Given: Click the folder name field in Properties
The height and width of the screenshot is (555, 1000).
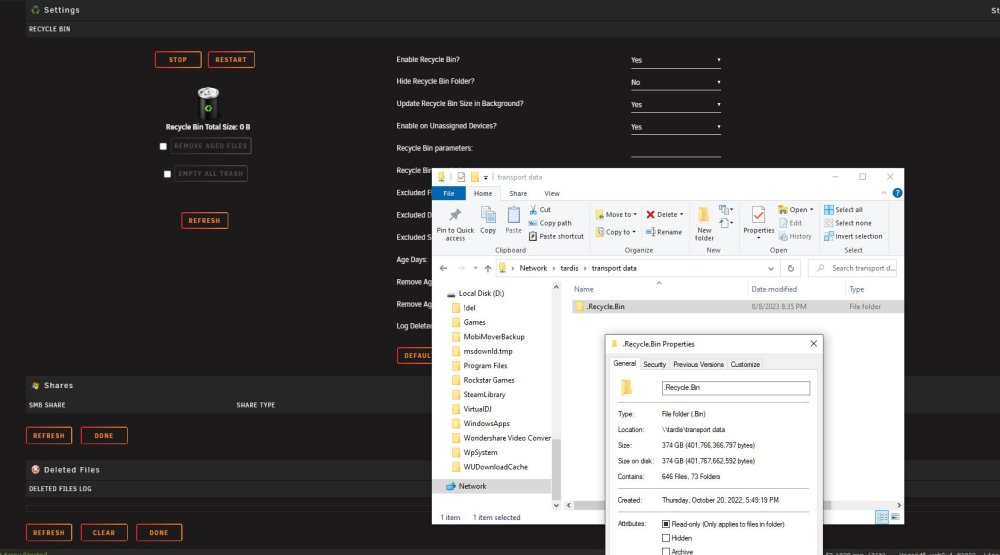Looking at the screenshot, I should point(735,387).
